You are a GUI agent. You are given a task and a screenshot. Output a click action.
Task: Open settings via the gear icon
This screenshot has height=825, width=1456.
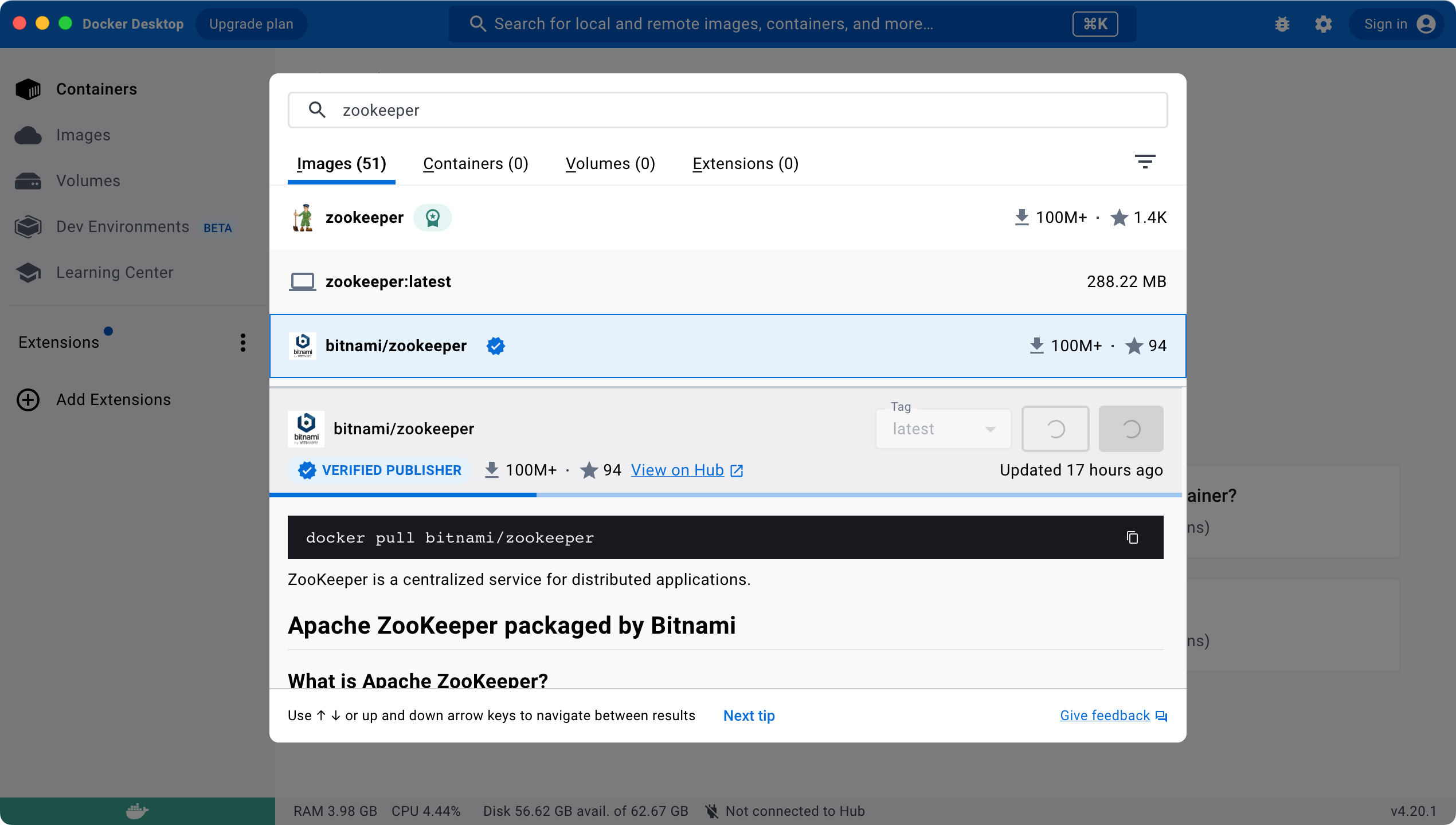pyautogui.click(x=1323, y=24)
